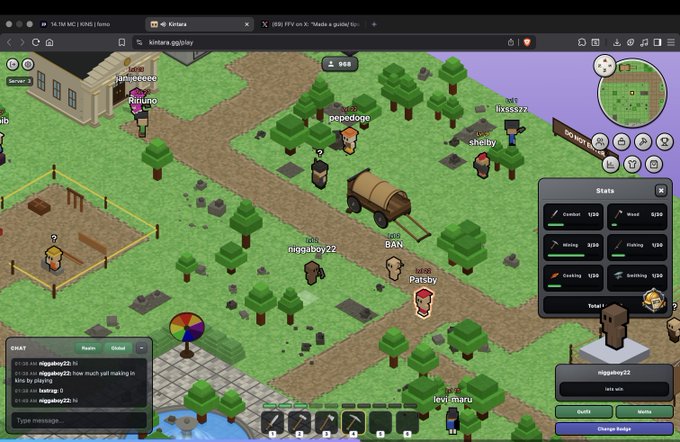Screen dimensions: 680x442
Task: Click the Server 3 label
Action: click(x=20, y=81)
